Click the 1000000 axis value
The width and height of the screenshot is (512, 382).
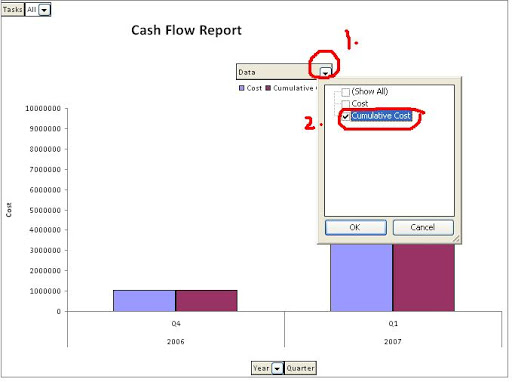tap(45, 291)
